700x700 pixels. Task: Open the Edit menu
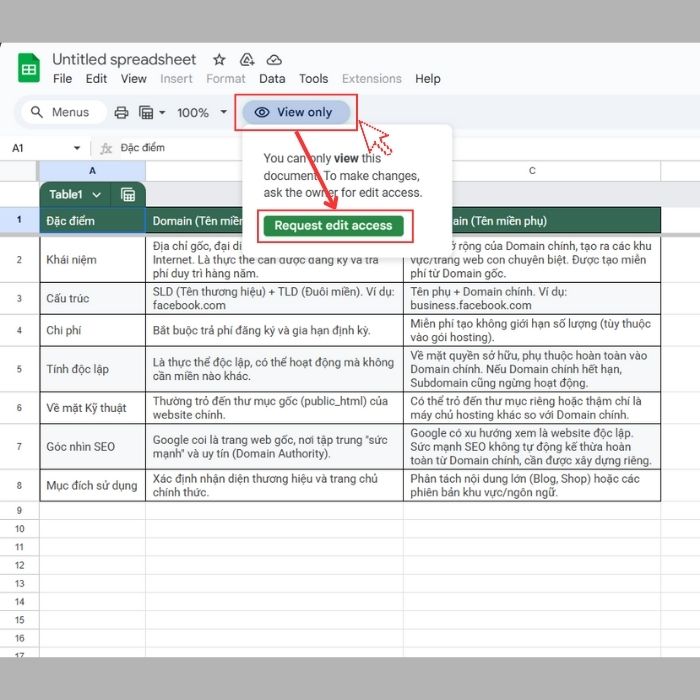click(96, 79)
